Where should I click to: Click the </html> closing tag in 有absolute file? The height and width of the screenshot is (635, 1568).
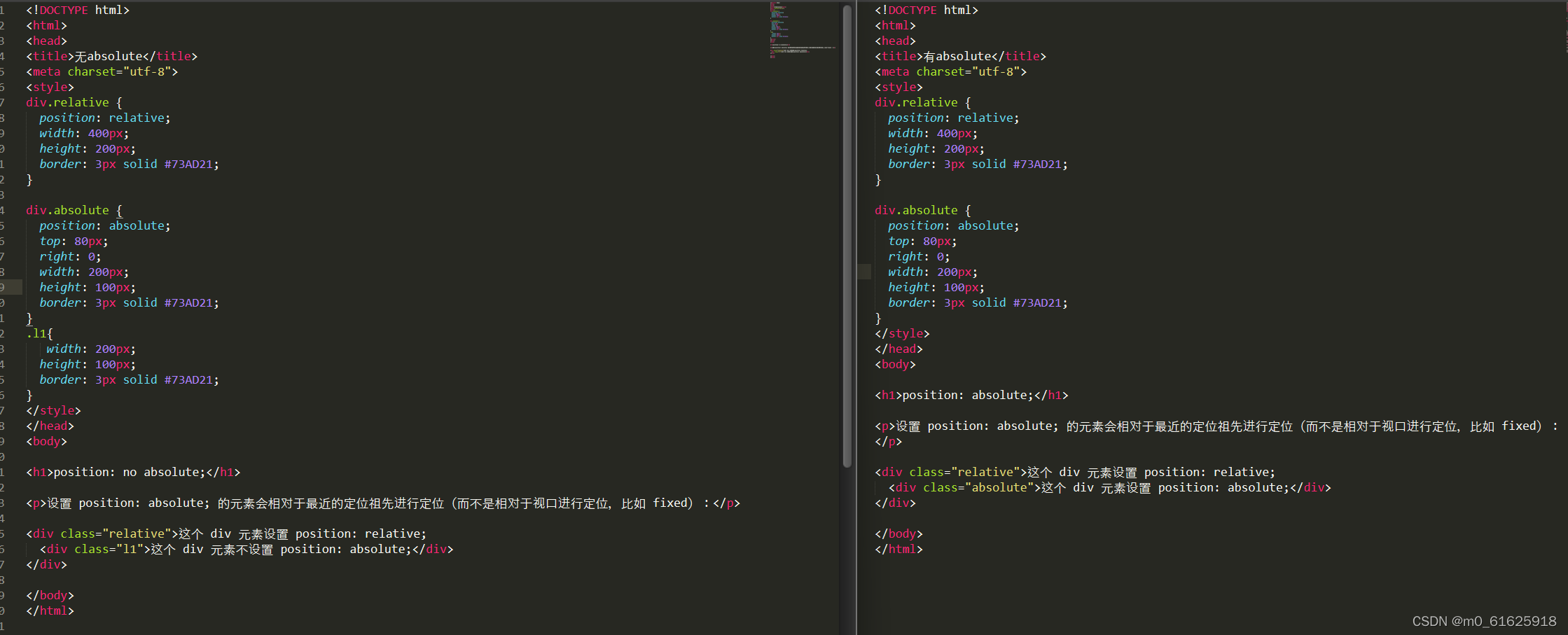pyautogui.click(x=899, y=549)
